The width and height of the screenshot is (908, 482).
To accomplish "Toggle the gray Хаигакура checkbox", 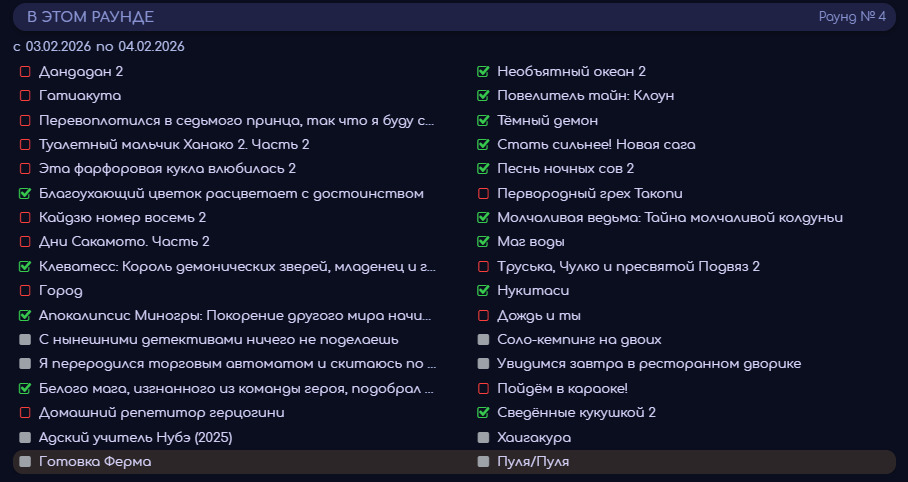I will click(x=484, y=437).
